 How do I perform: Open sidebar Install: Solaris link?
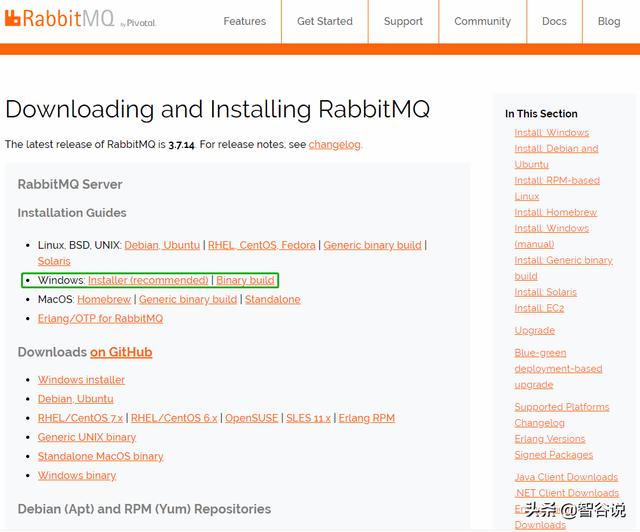[x=545, y=292]
